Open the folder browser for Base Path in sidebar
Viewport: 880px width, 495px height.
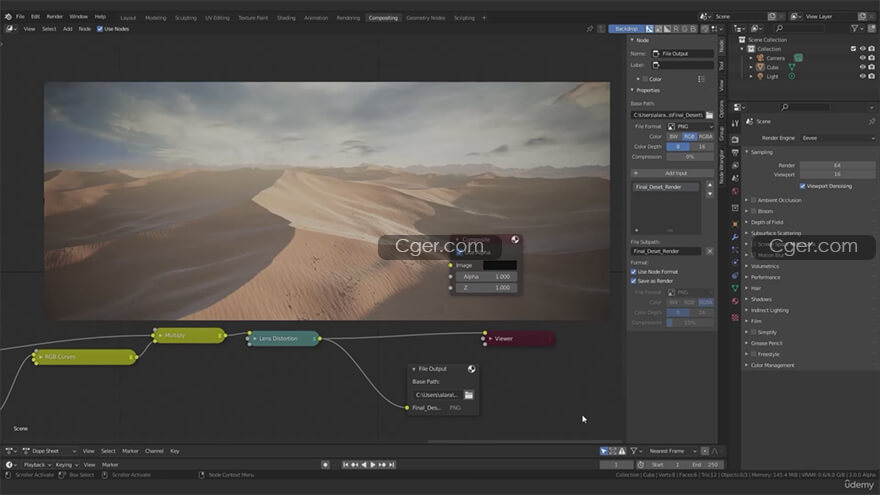(709, 115)
